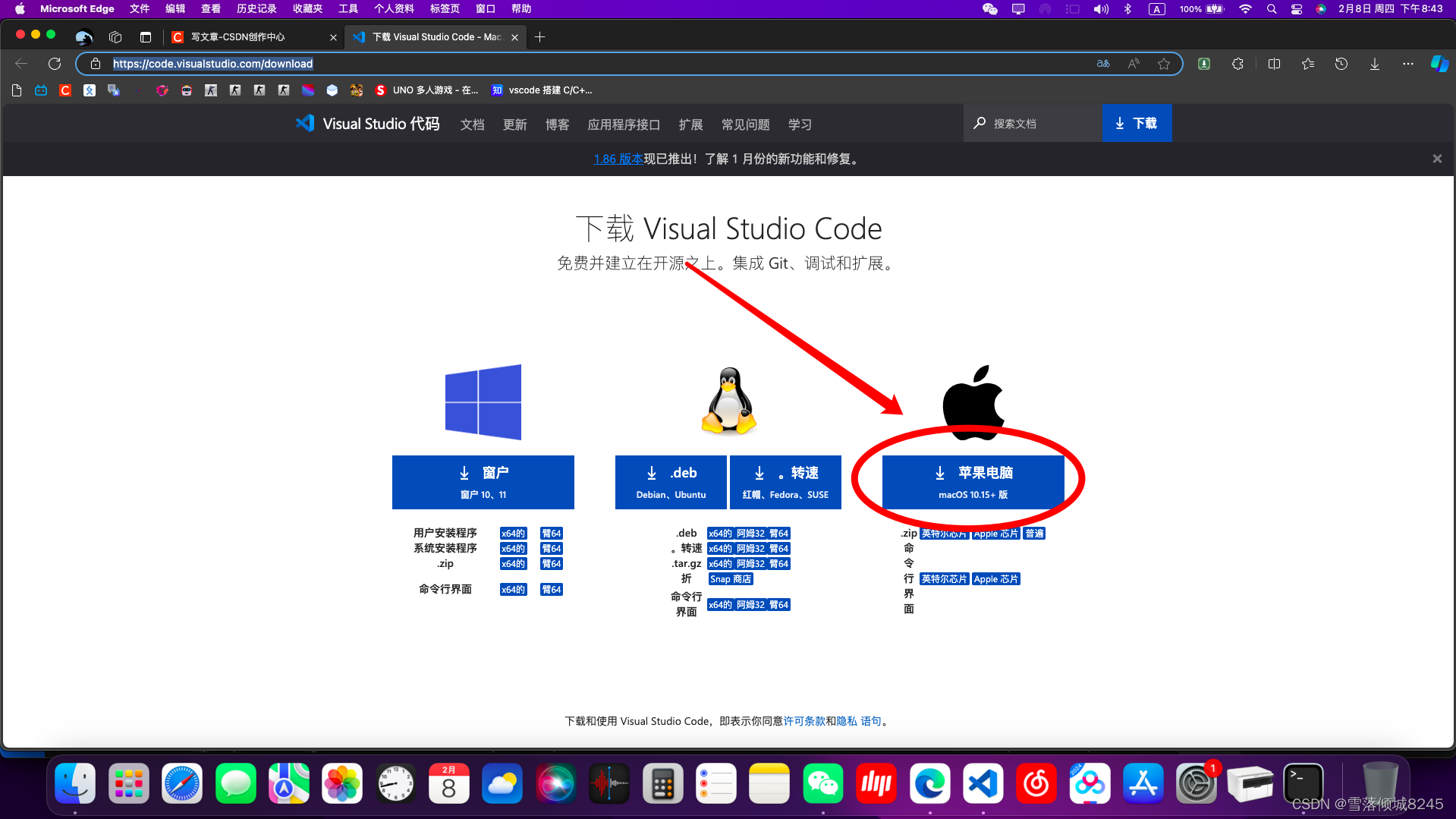Select x64 for 用户安装程序 under Windows

(x=513, y=534)
